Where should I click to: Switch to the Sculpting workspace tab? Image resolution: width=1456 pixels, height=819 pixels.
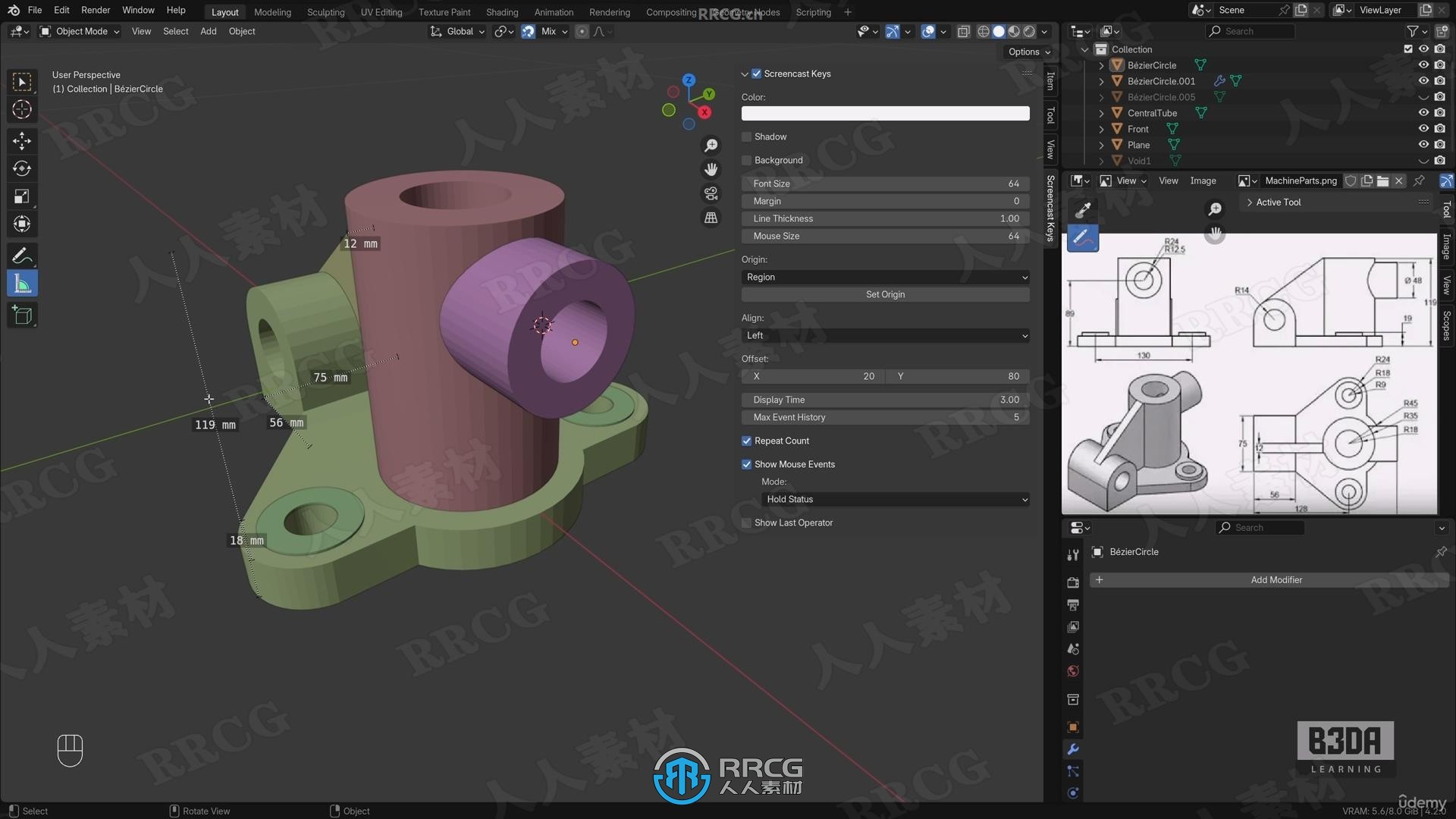pos(325,12)
